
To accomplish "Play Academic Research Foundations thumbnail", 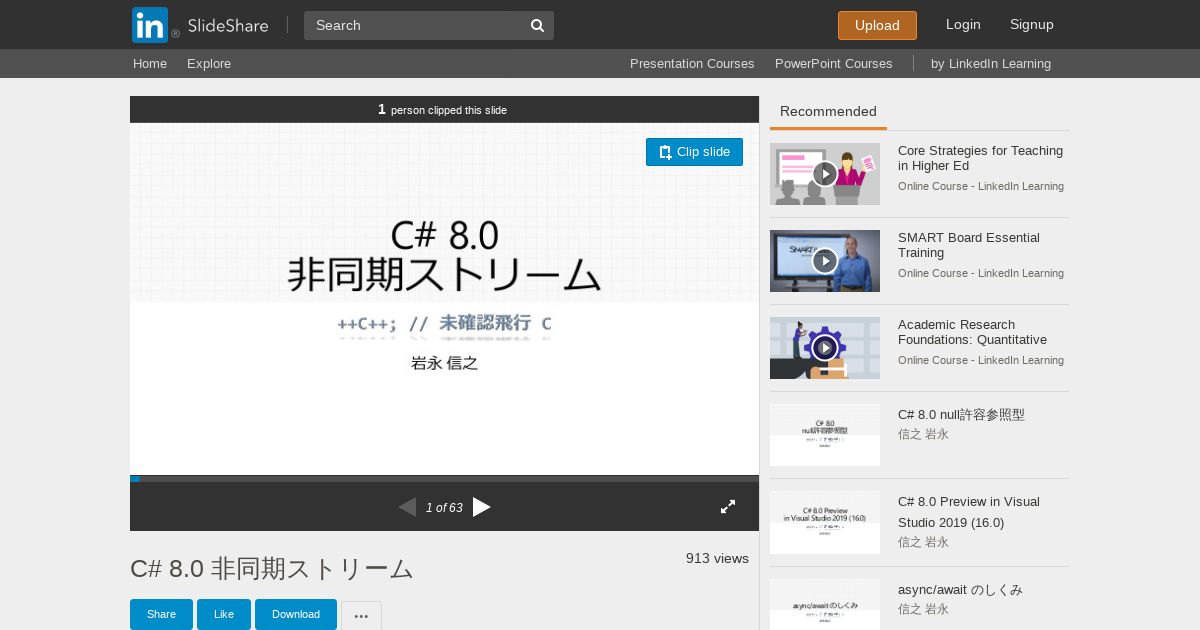I will point(825,348).
